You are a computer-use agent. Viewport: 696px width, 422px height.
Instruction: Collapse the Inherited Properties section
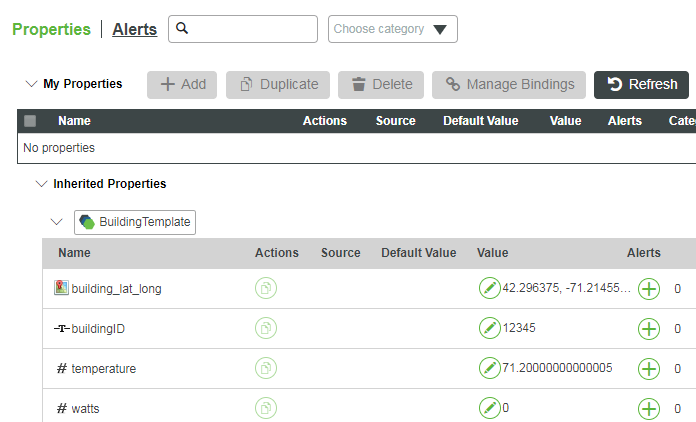tap(41, 184)
